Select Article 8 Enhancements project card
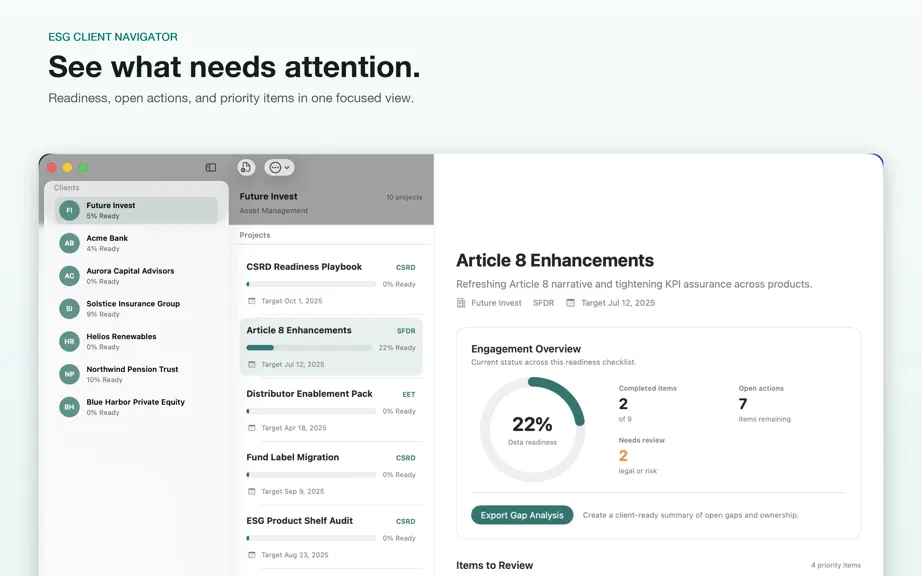 331,346
